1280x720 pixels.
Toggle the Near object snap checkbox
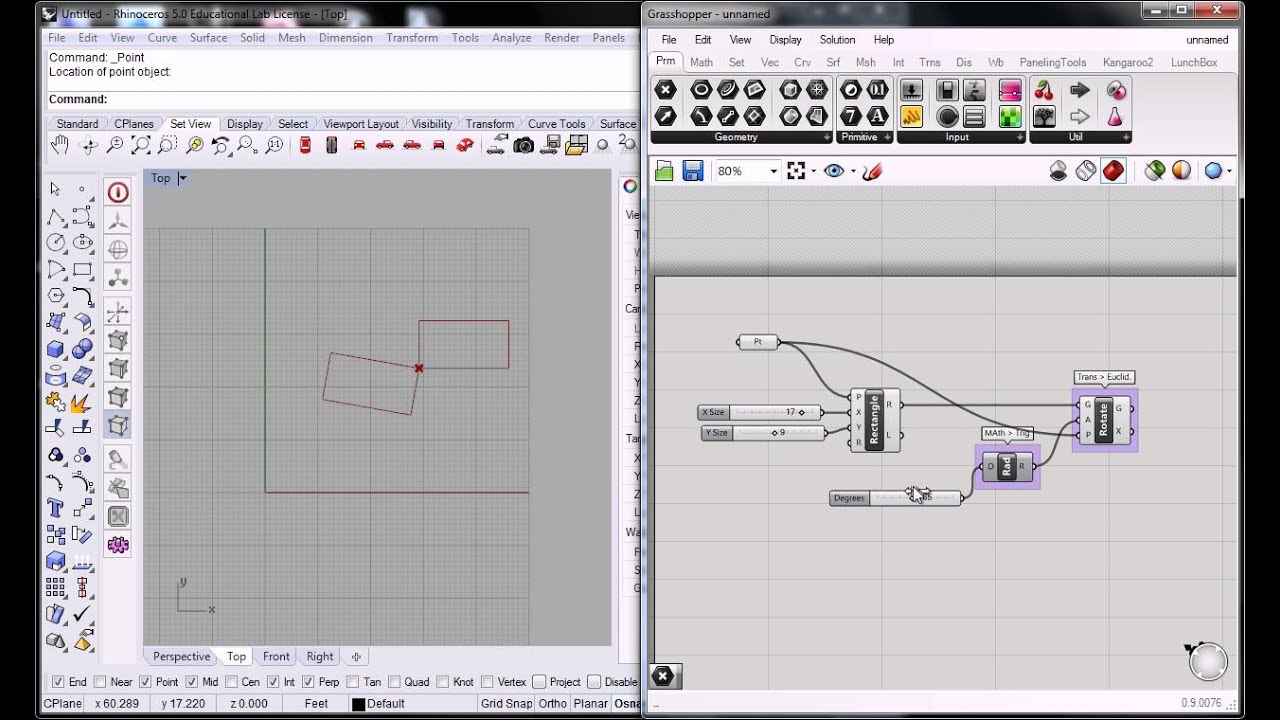pos(100,682)
